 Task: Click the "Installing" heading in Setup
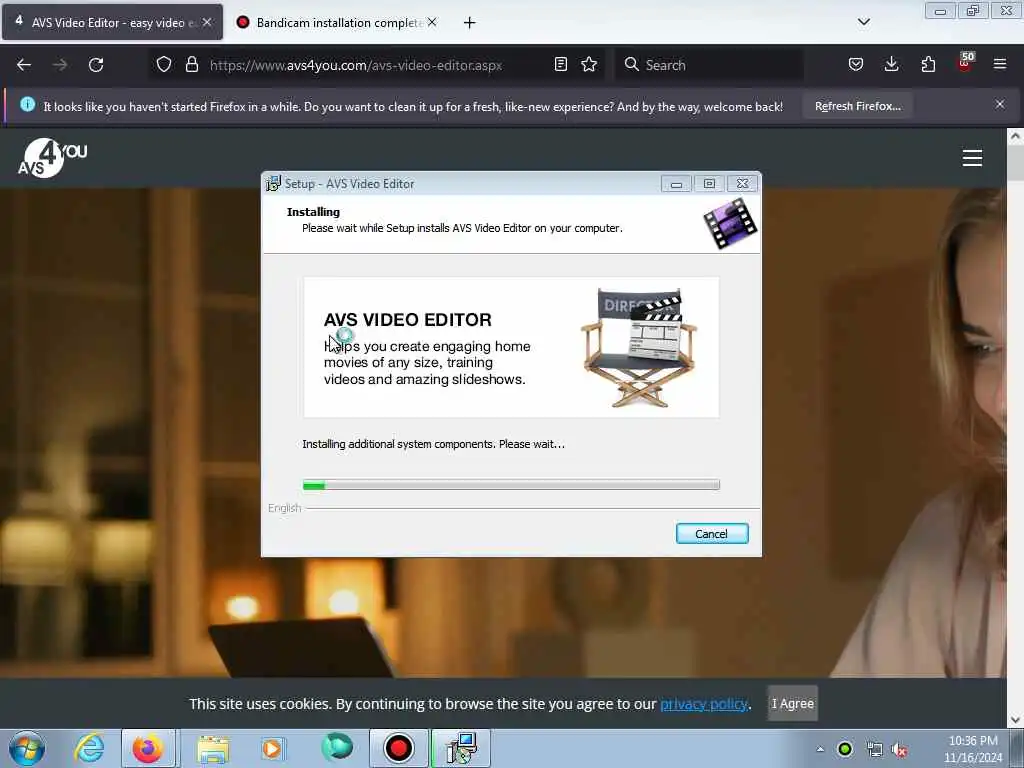click(x=313, y=212)
